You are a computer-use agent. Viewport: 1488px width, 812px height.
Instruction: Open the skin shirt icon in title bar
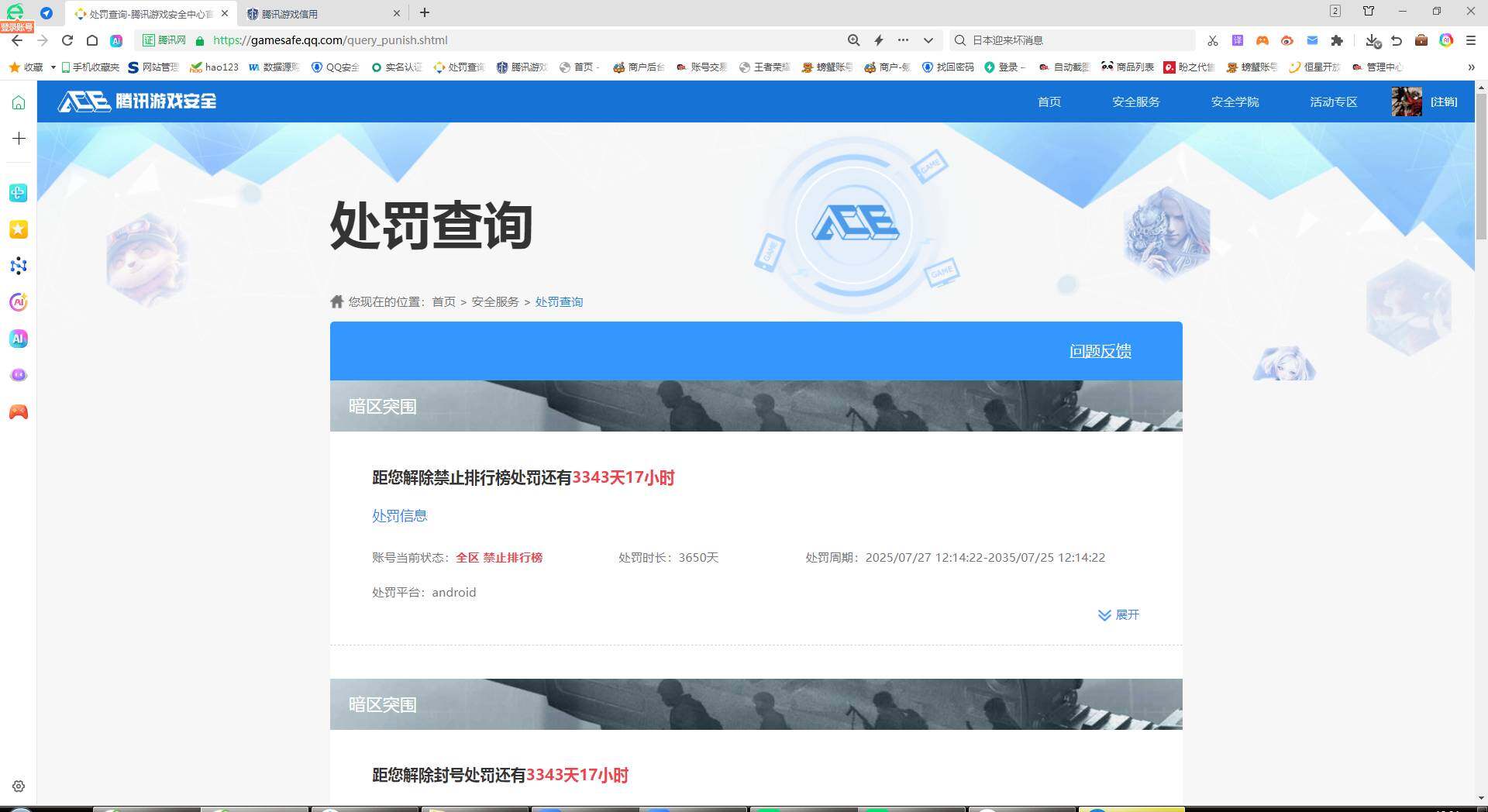pyautogui.click(x=1369, y=11)
